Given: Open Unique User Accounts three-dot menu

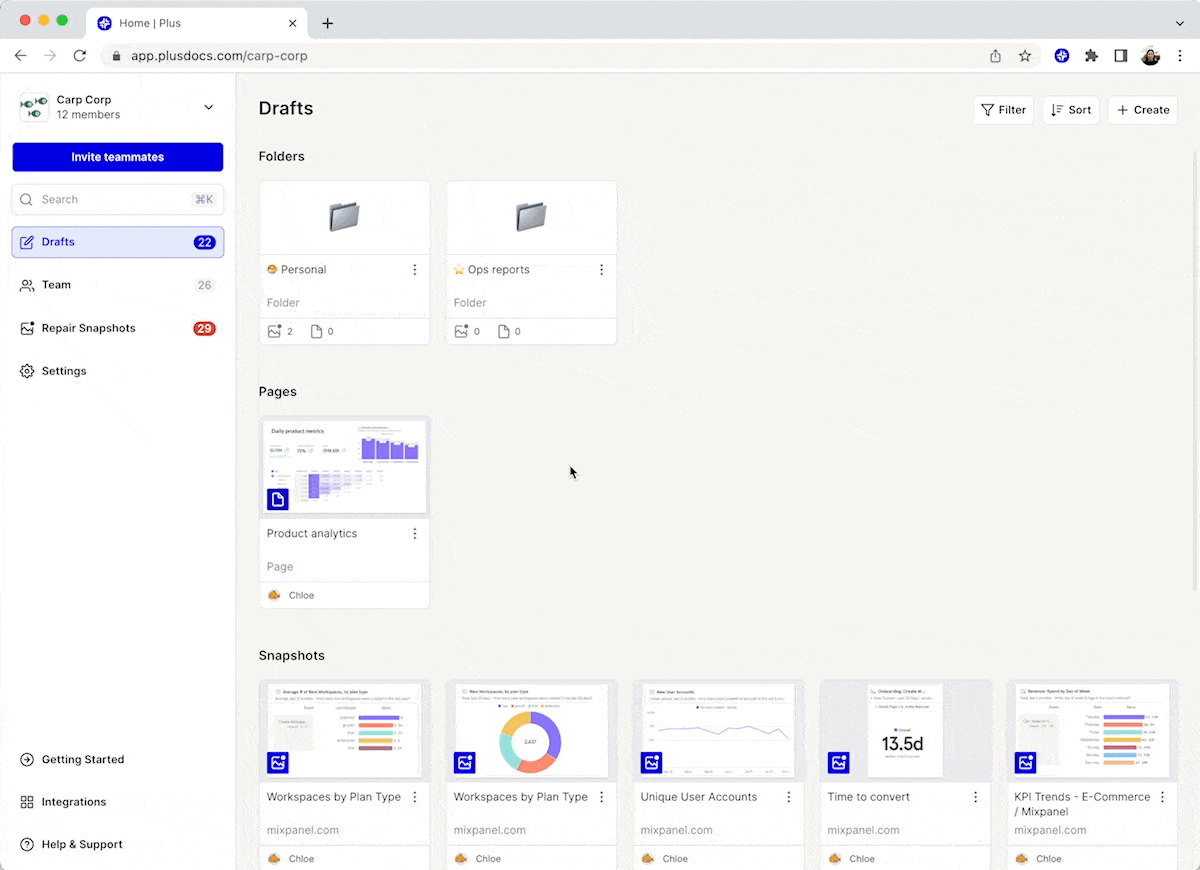Looking at the screenshot, I should 789,797.
